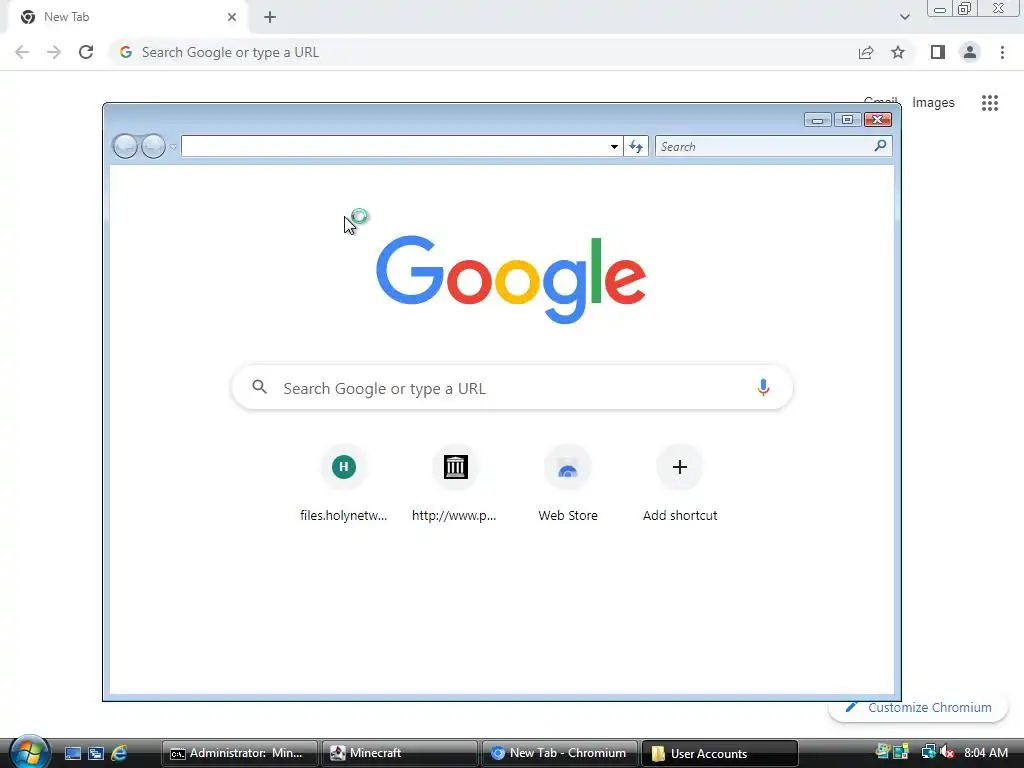Switch to New Tab - Chromium taskbar item
The image size is (1024, 768).
559,753
